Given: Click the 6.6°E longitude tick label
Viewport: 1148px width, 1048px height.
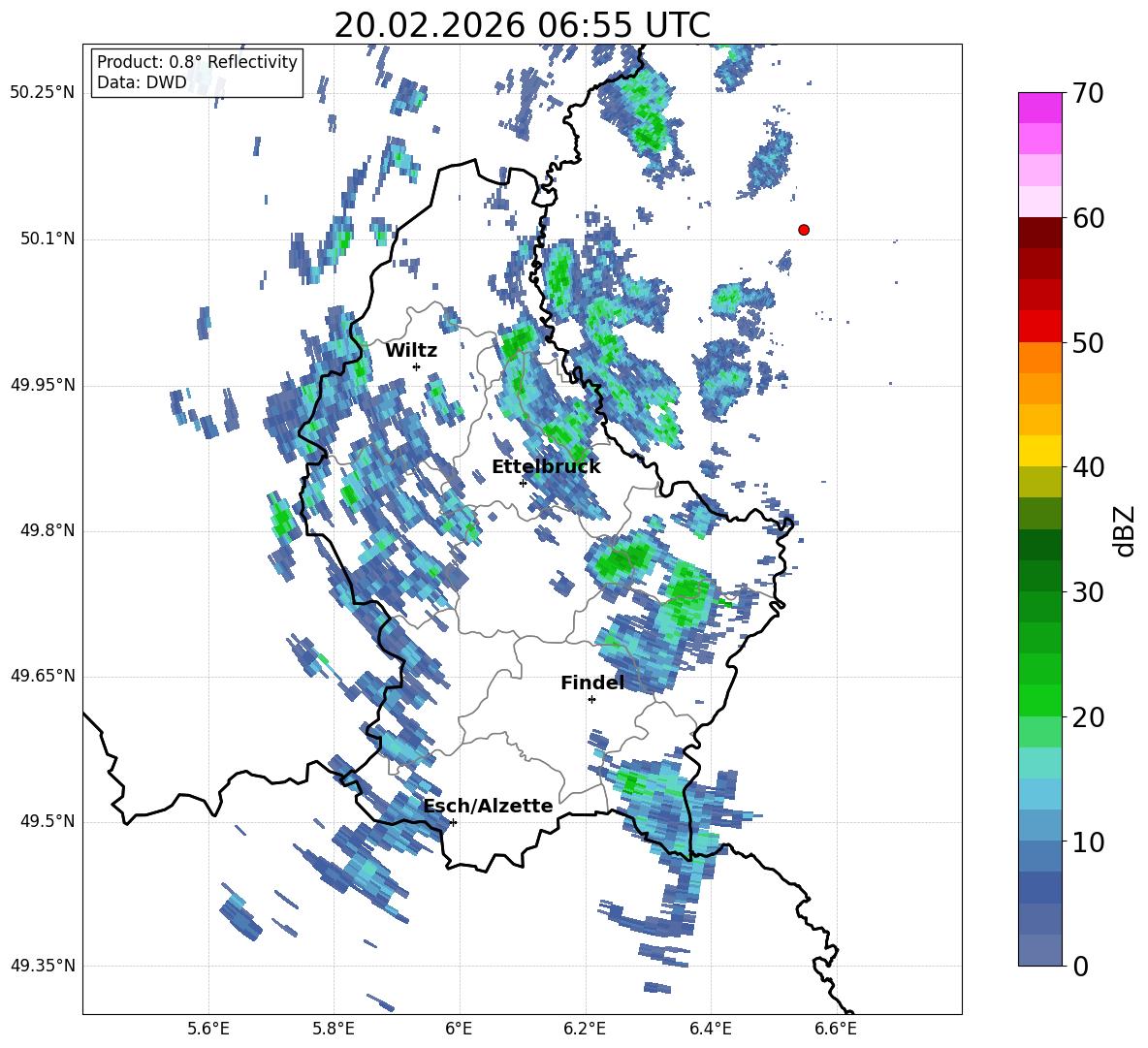Looking at the screenshot, I should coord(836,1029).
